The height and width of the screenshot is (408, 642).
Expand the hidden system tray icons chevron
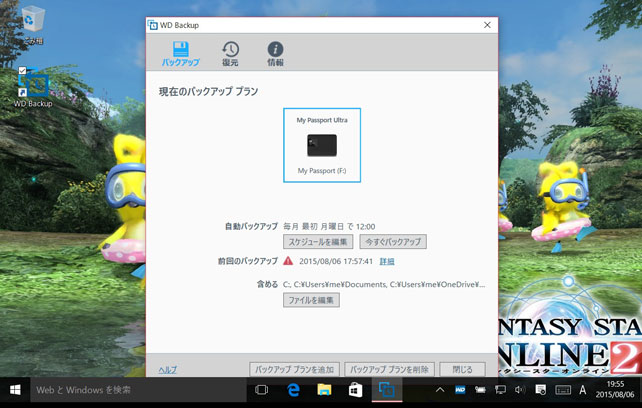tap(440, 390)
